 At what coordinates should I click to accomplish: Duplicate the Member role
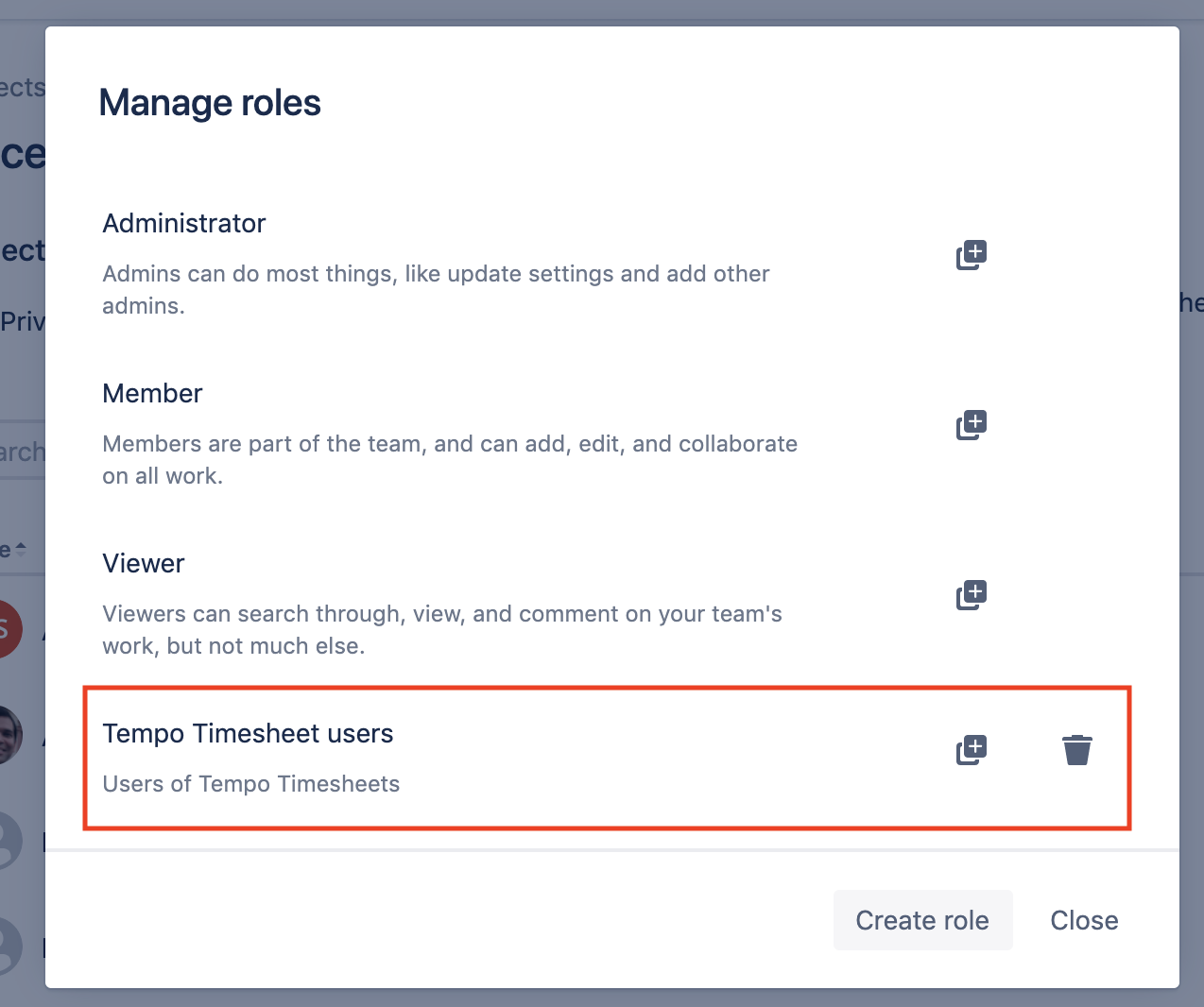coord(972,425)
